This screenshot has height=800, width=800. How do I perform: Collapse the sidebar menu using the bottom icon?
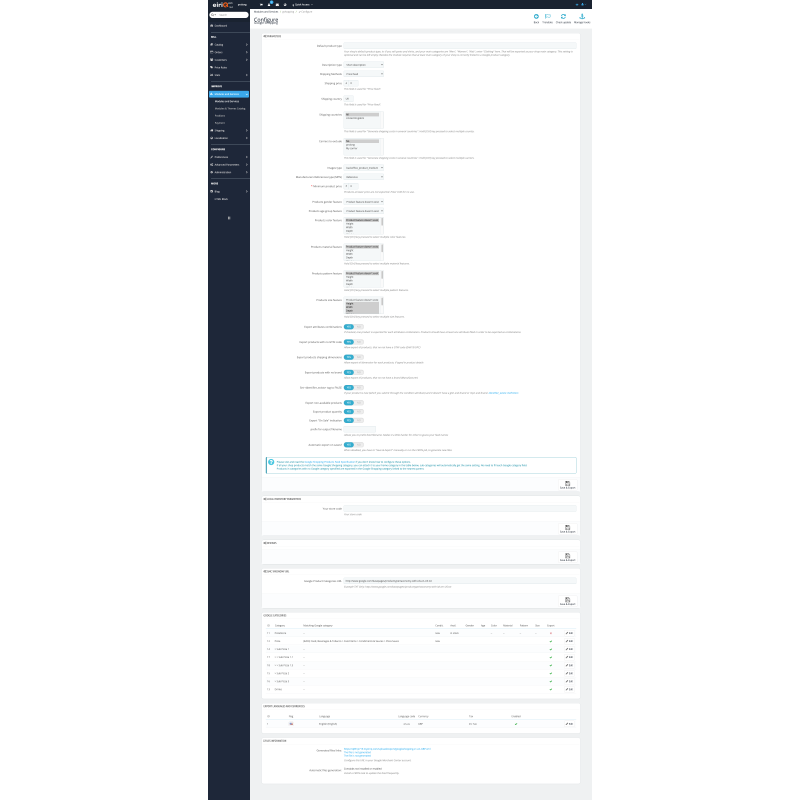pos(229,217)
